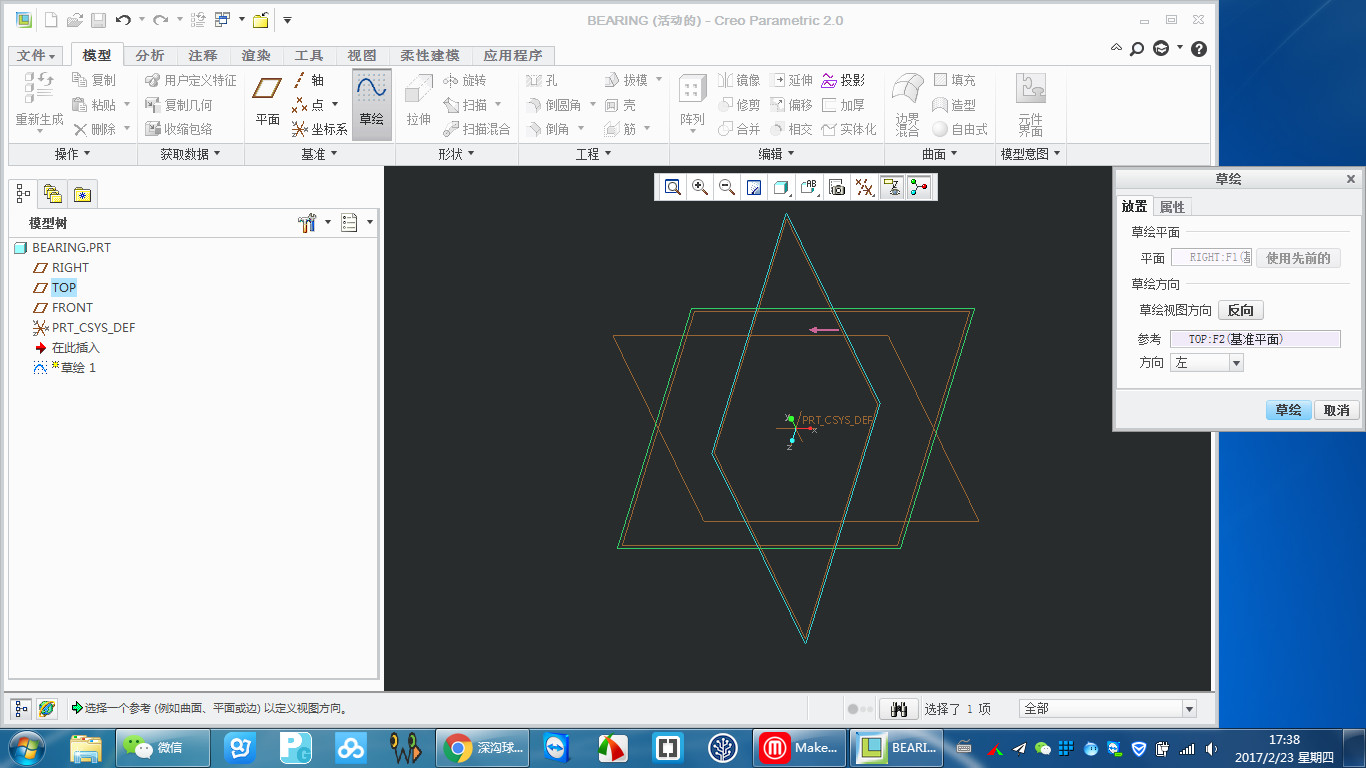
Task: Switch to the 工具 ribbon tab
Action: [309, 56]
